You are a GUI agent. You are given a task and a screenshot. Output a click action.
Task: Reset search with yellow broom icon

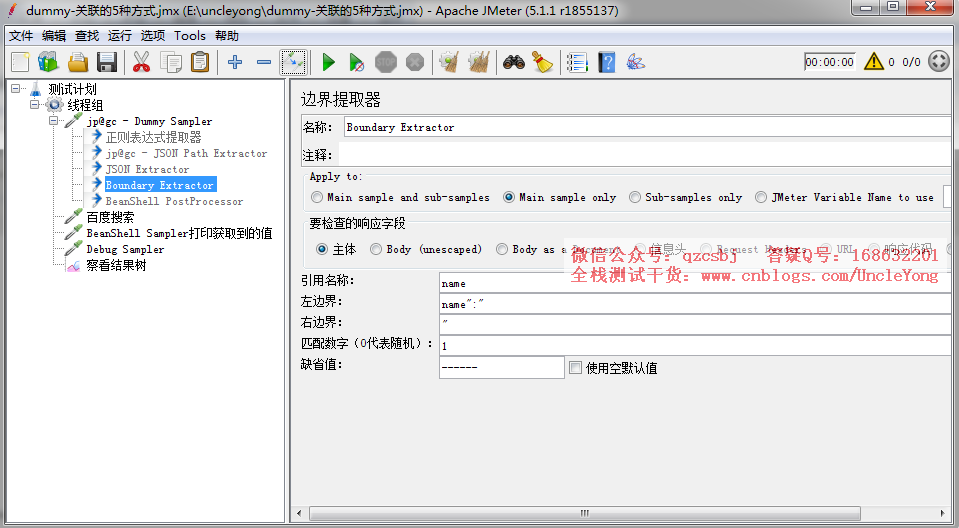pyautogui.click(x=542, y=62)
